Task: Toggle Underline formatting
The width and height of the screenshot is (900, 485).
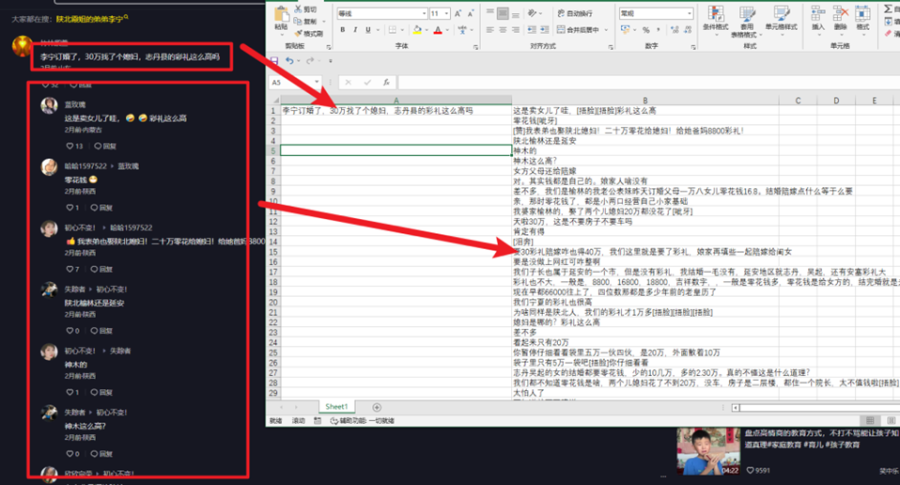Action: tap(368, 30)
